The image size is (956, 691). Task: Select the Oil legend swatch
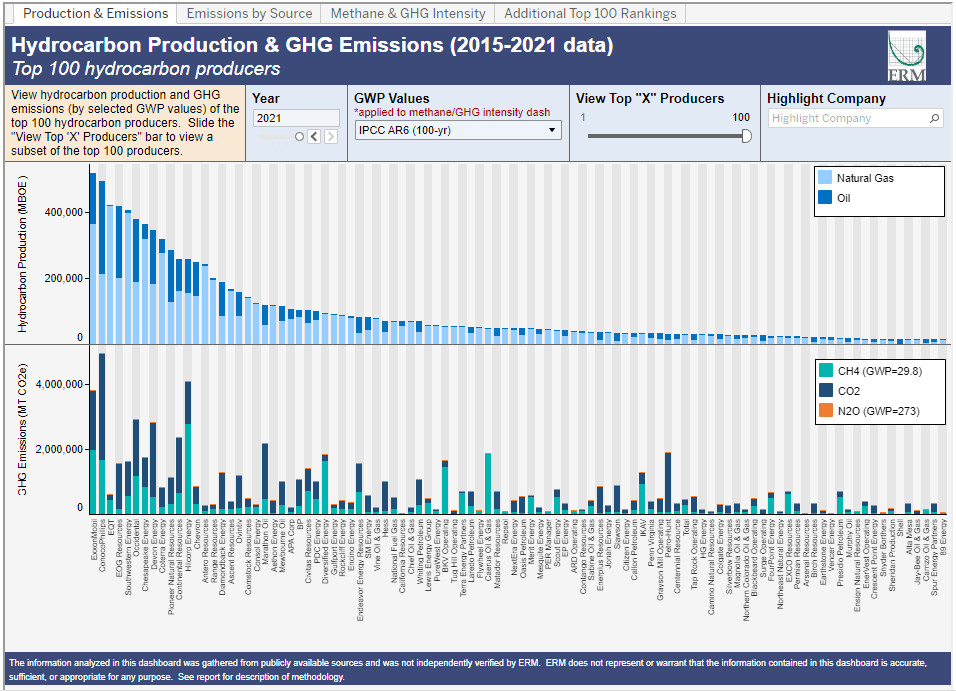pos(824,197)
